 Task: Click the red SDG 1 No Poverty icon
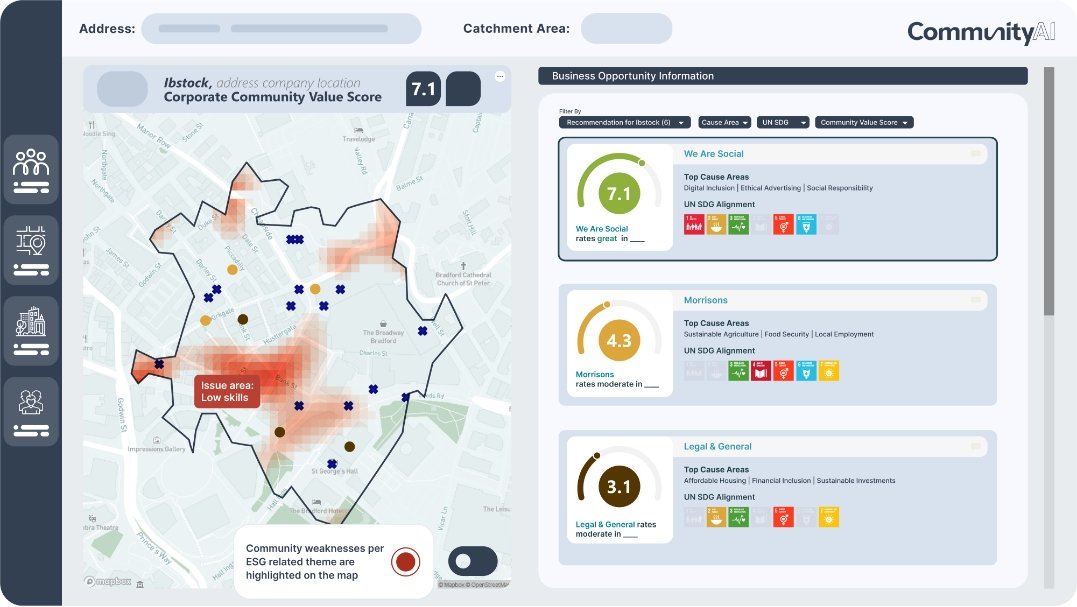(693, 224)
